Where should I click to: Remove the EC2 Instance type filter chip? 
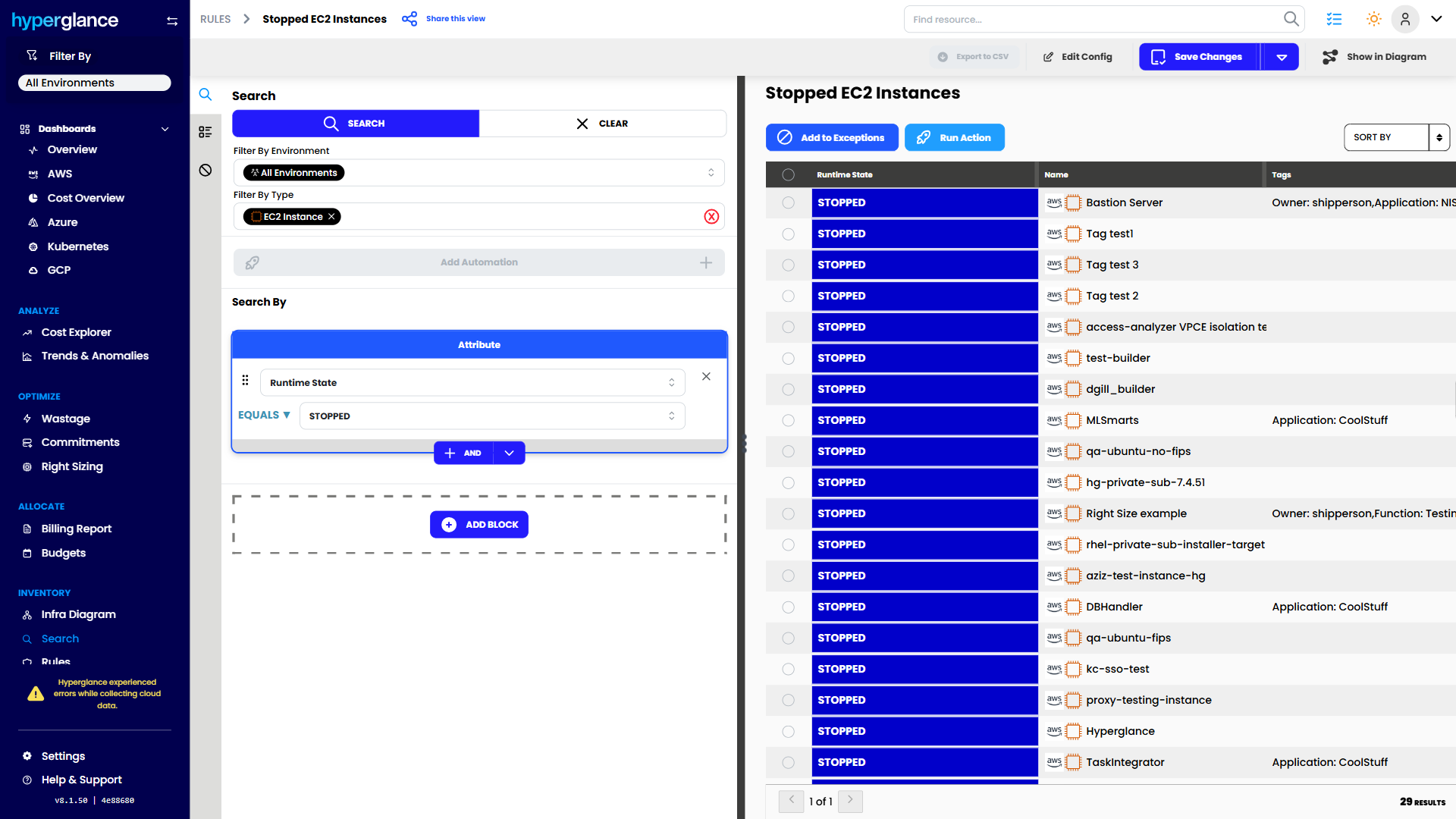331,217
